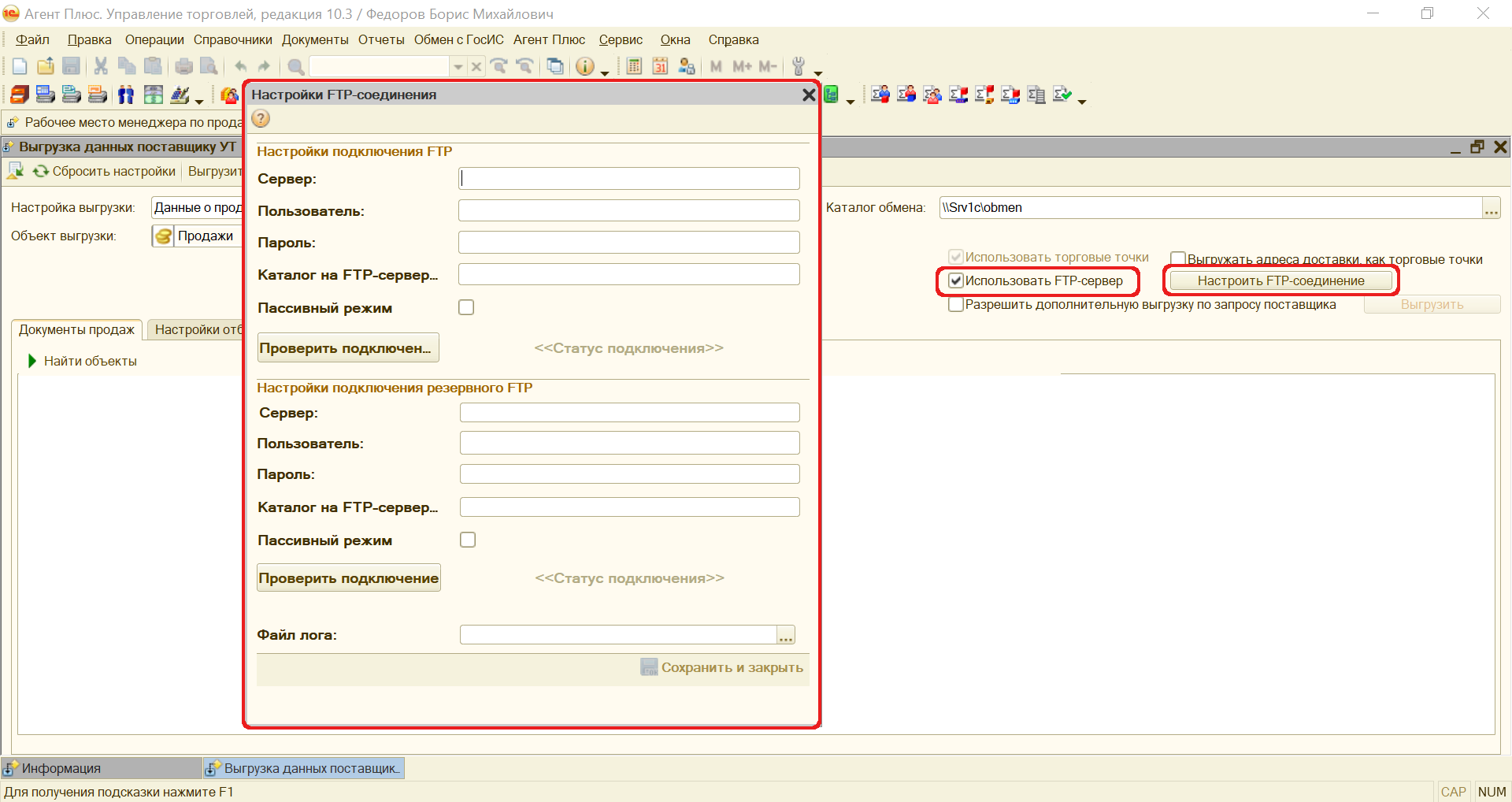Open the Файл лога browse ellipsis button
Screen dimensions: 1512x802
pos(785,636)
